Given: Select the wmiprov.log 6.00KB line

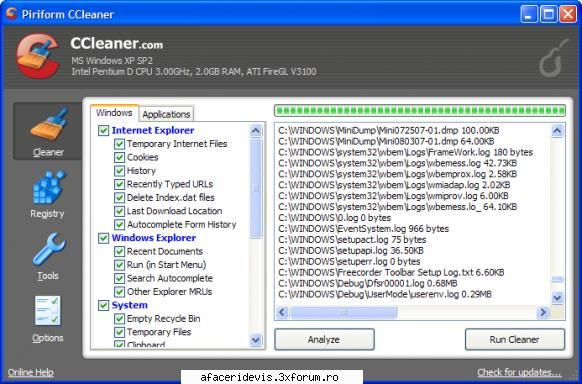Looking at the screenshot, I should coord(393,196).
